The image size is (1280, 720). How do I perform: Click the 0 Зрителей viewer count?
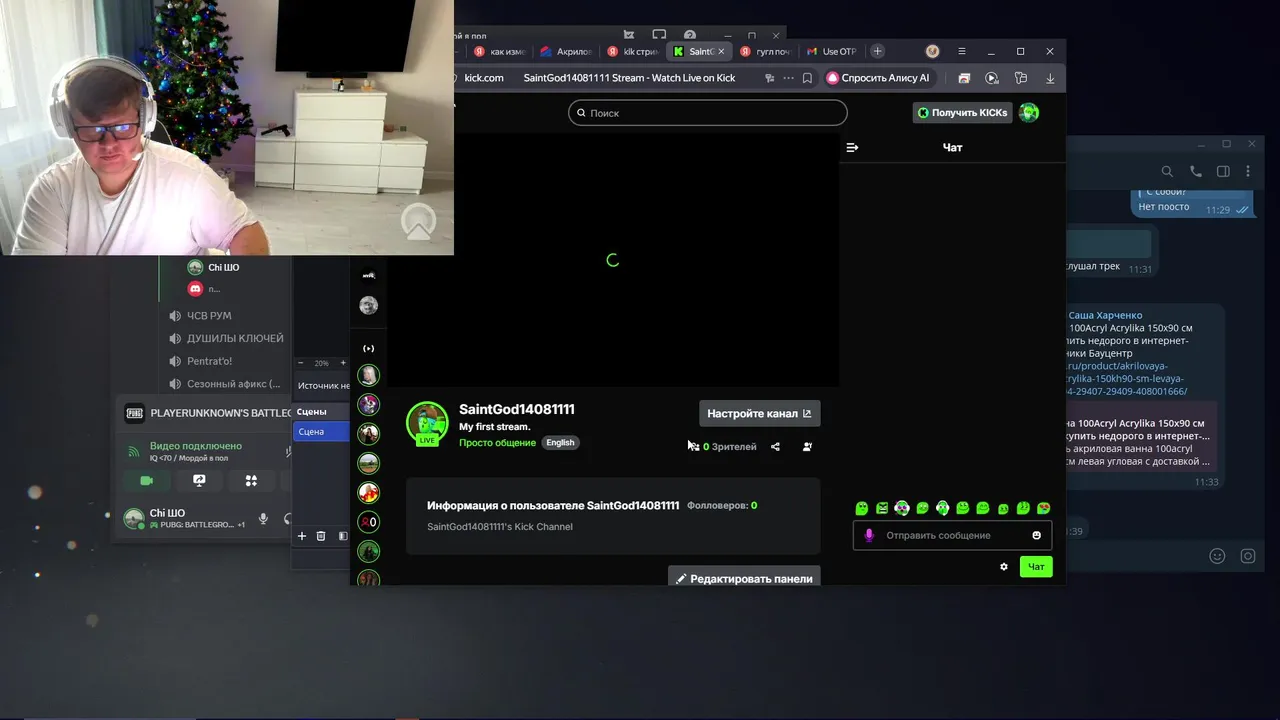pyautogui.click(x=729, y=446)
